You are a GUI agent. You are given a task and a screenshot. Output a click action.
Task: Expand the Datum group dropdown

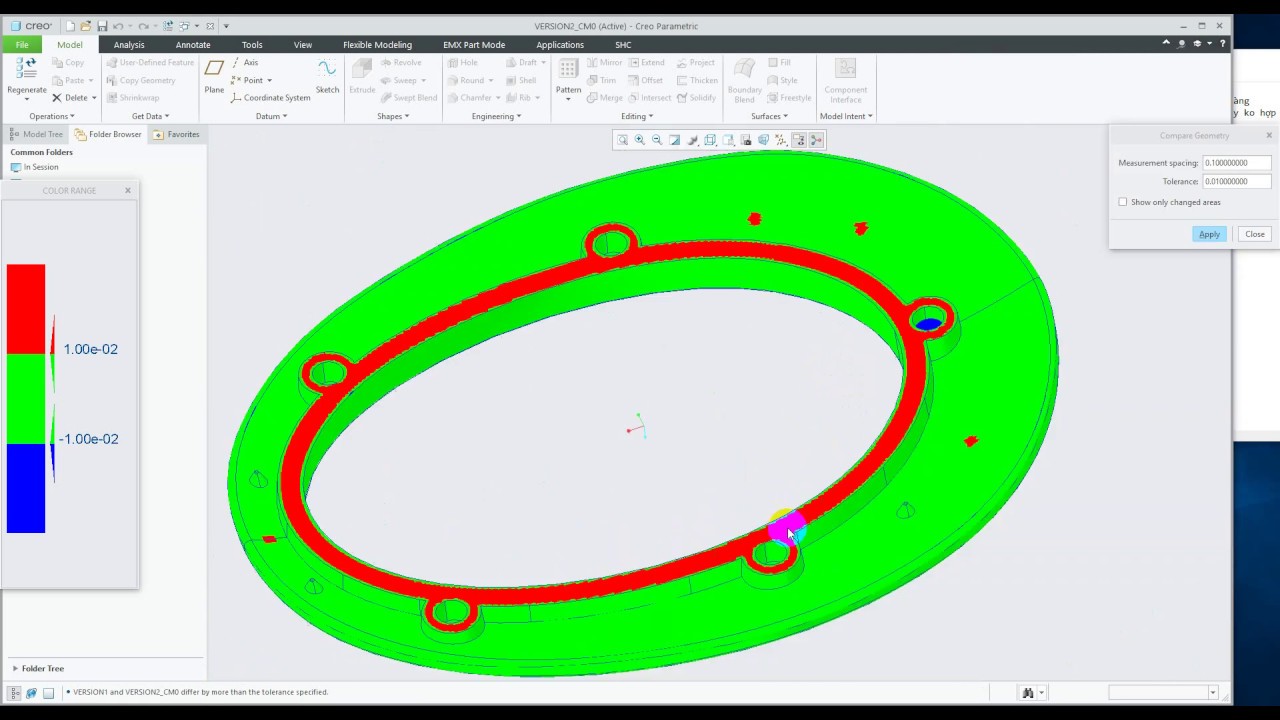click(271, 116)
